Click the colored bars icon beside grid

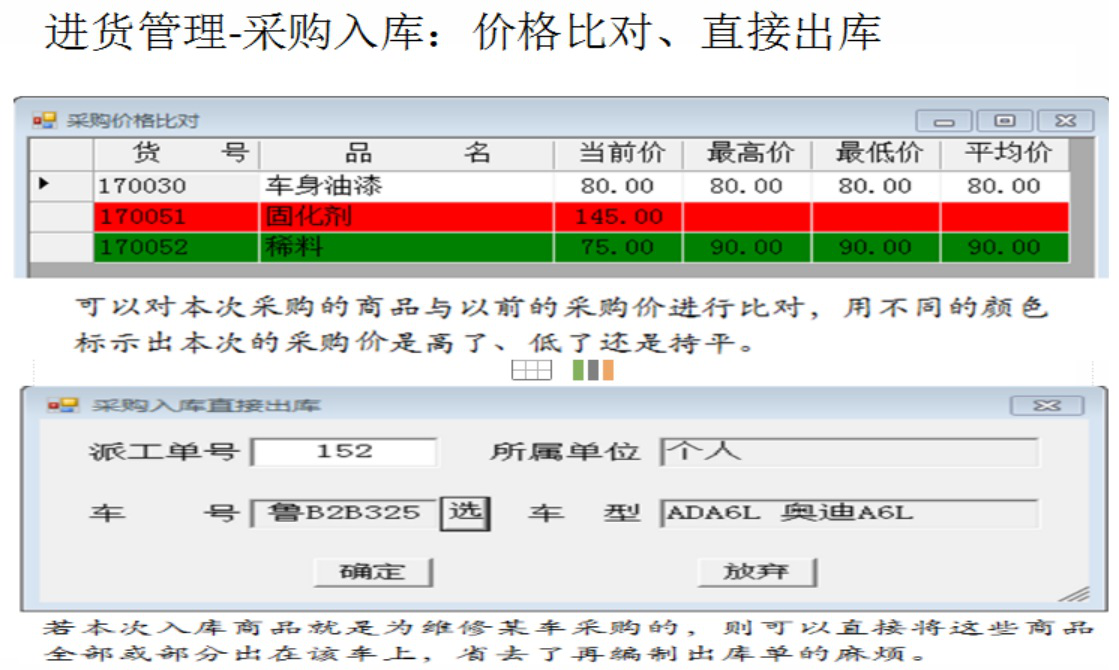(593, 370)
